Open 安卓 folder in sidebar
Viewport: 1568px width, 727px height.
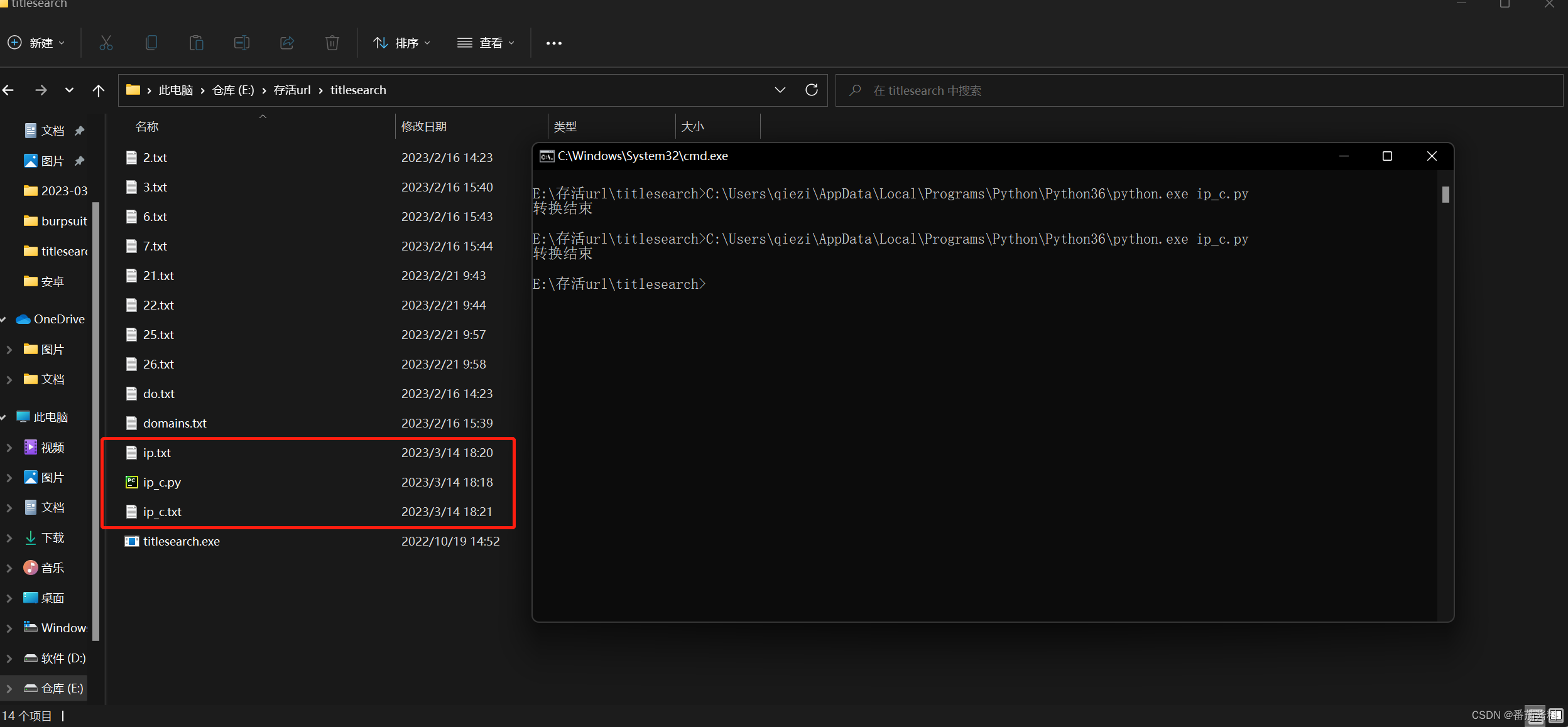(x=44, y=281)
